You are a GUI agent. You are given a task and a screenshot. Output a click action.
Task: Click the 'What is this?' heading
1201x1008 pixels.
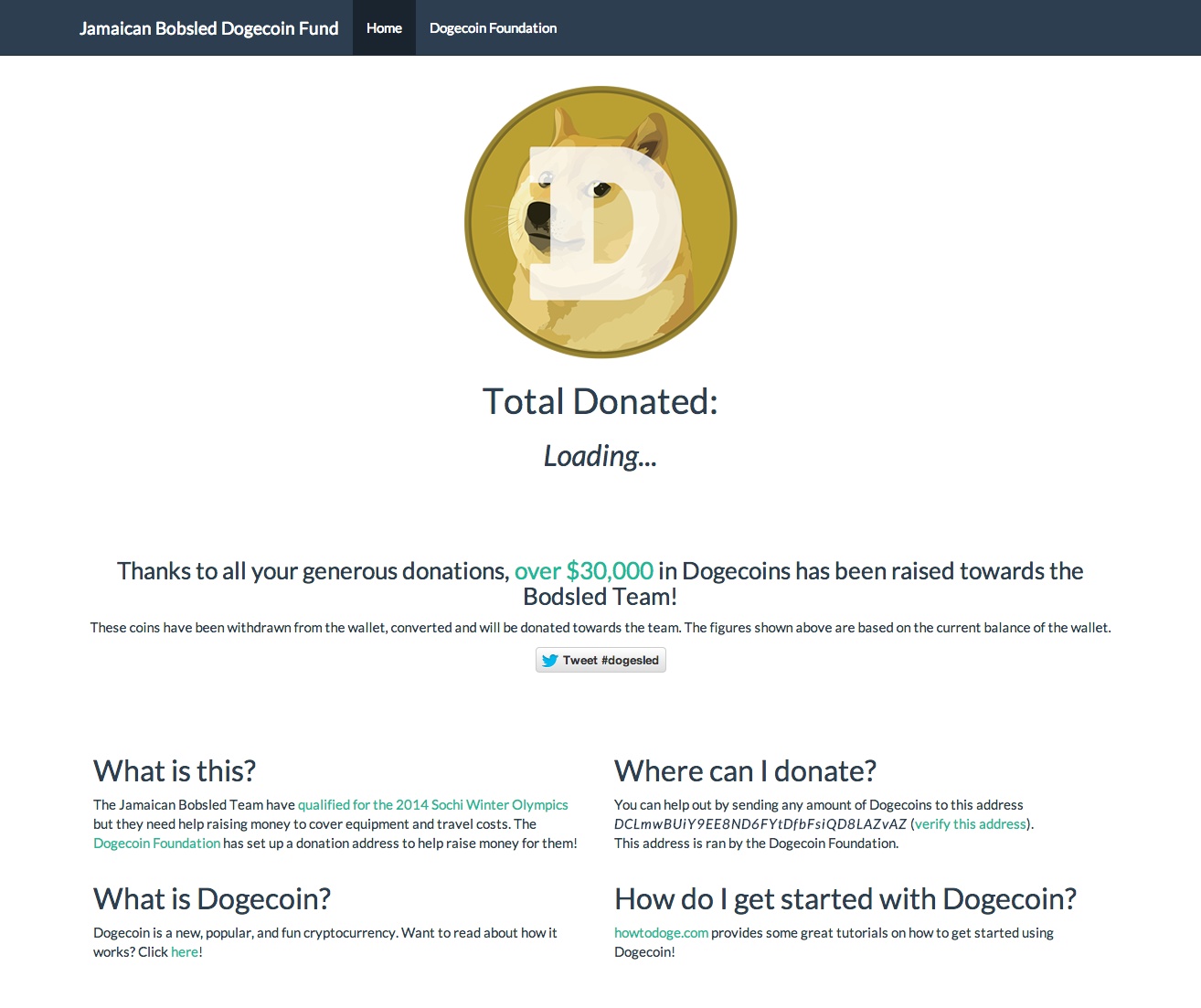(175, 771)
